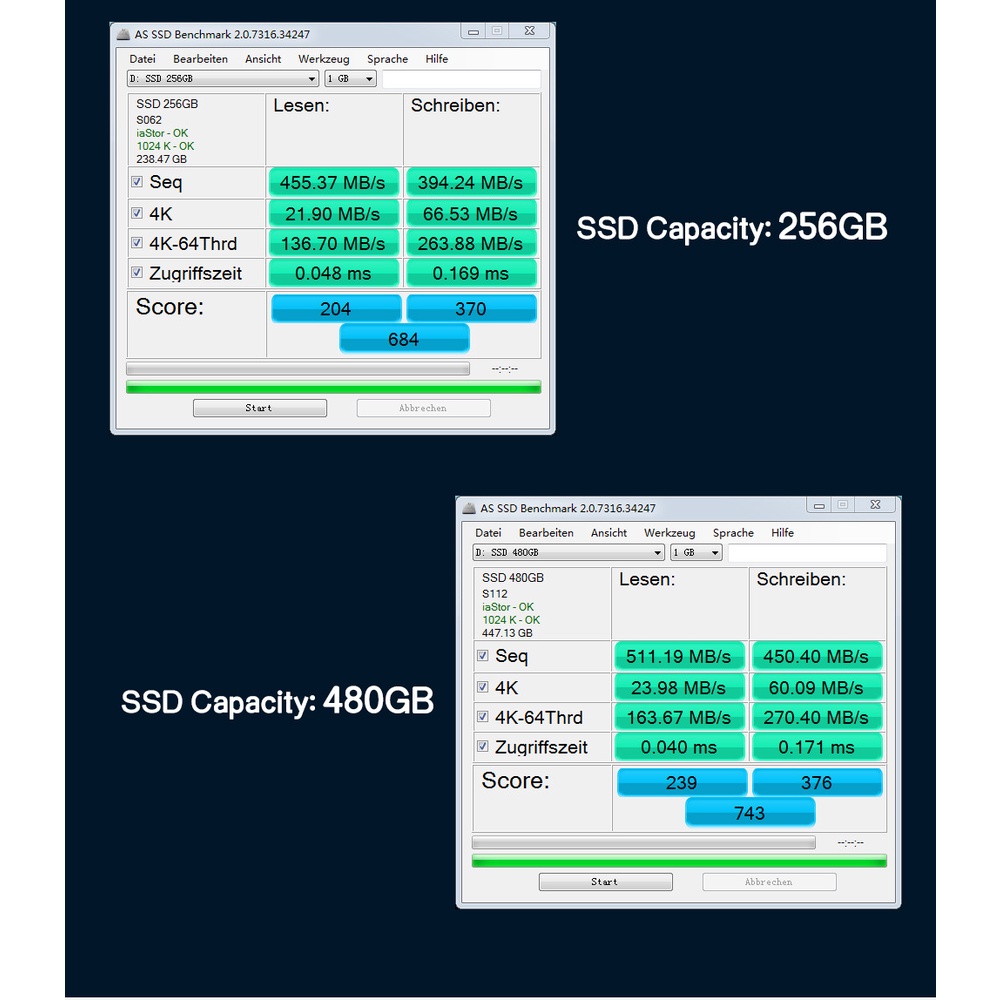The image size is (1000, 1000).
Task: Open the Werkzeug menu in the 480GB window
Action: coord(669,533)
